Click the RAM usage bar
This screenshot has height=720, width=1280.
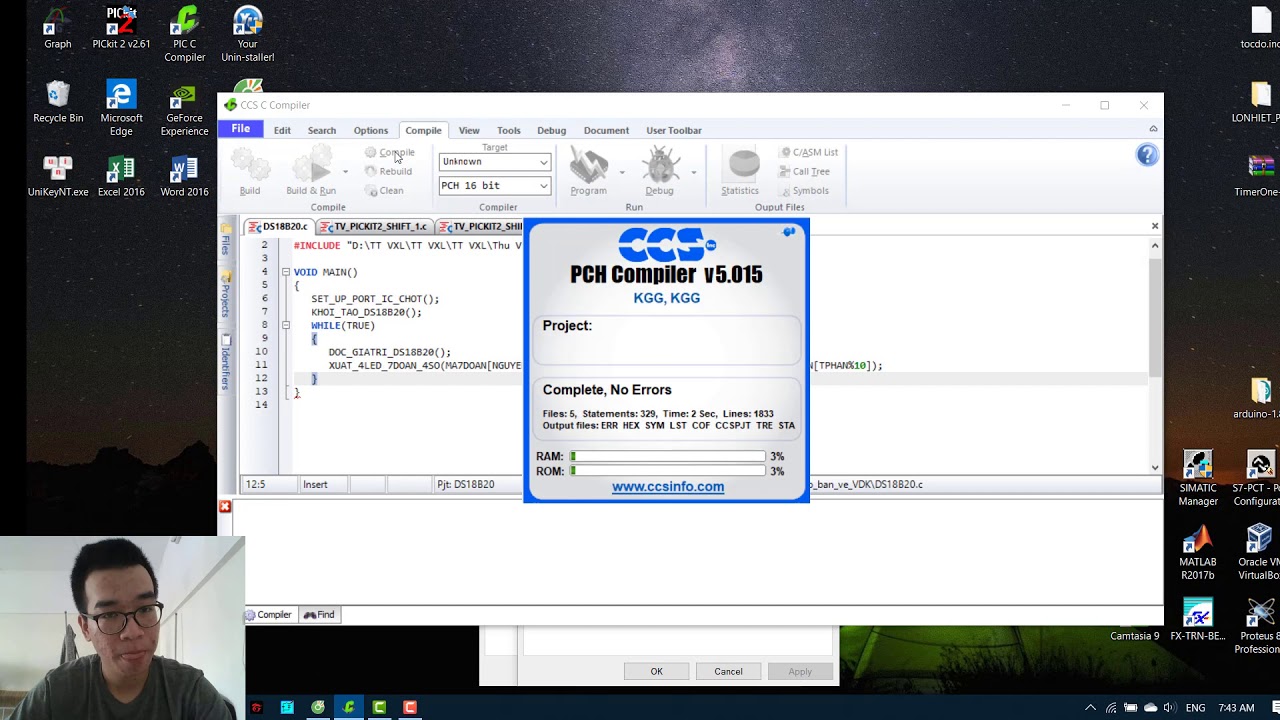click(668, 456)
